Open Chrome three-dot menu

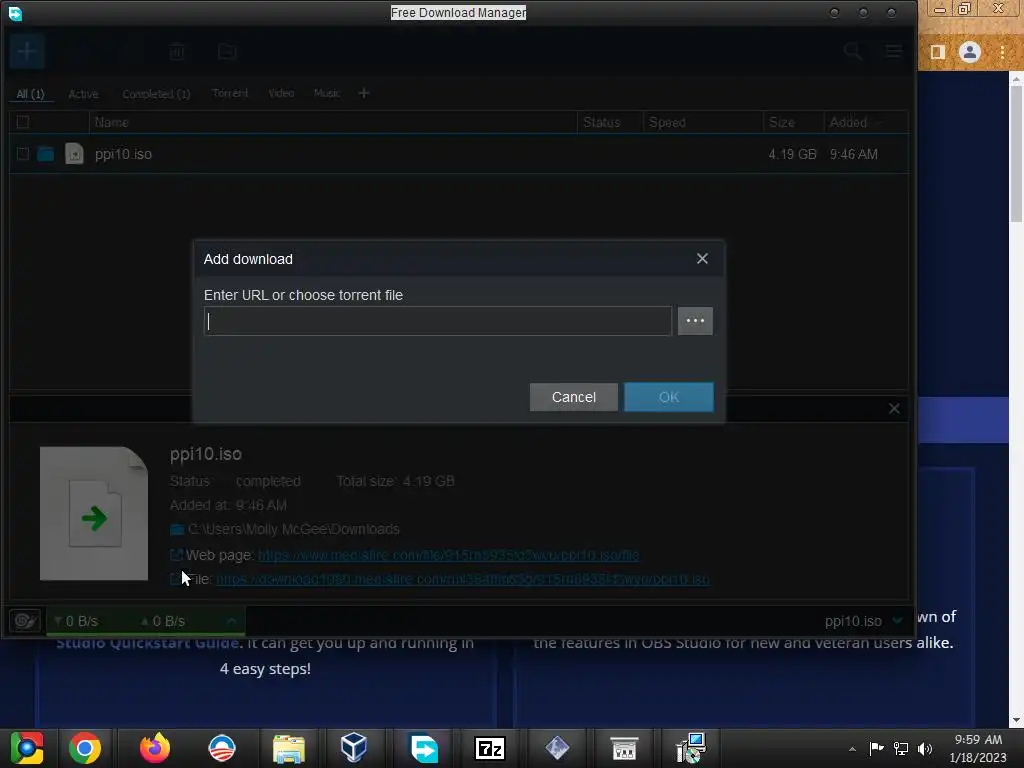click(1002, 52)
